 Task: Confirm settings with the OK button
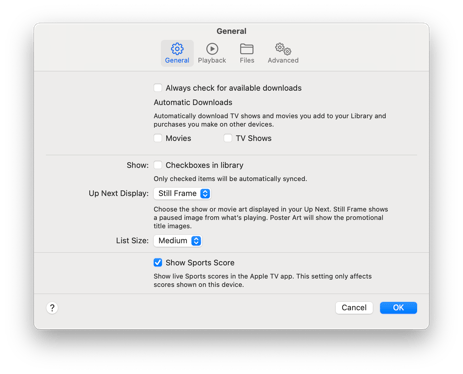pos(398,308)
